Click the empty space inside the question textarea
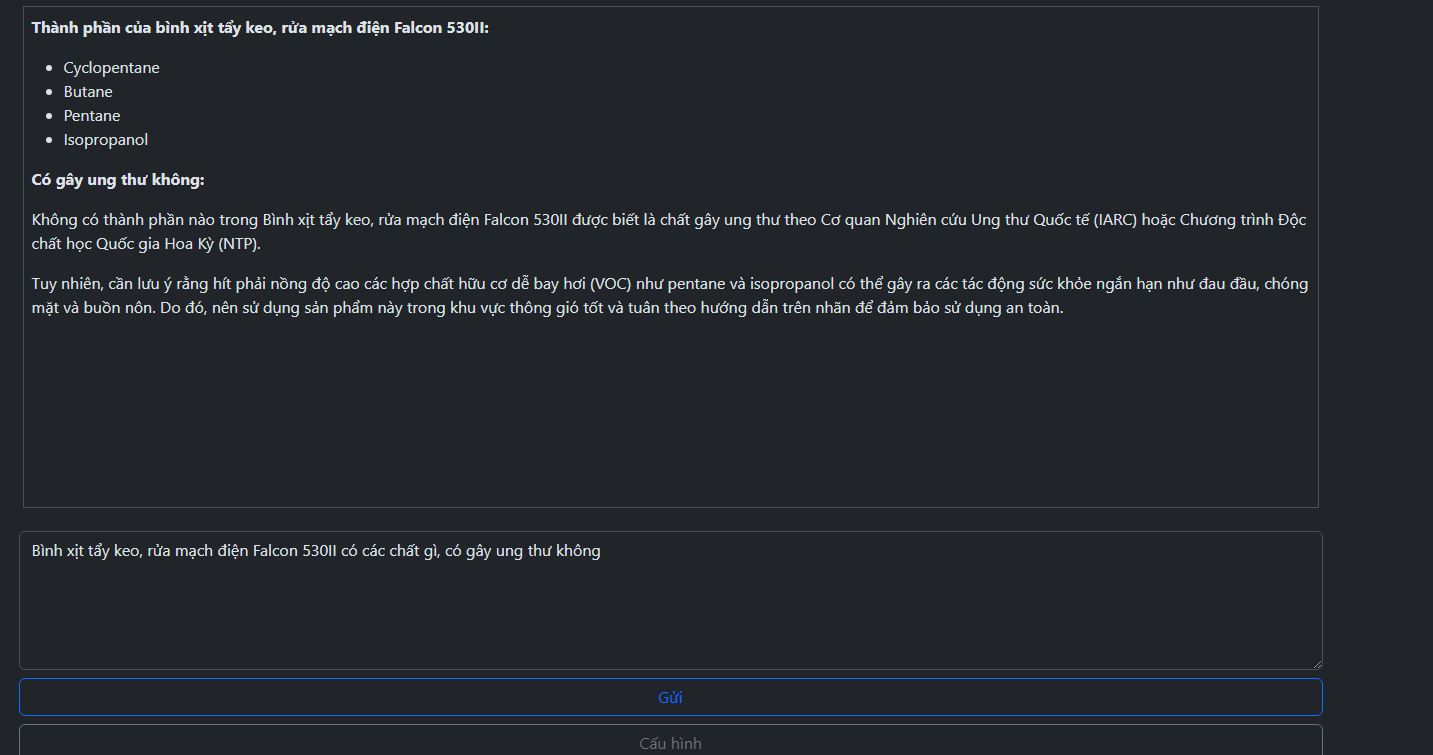 tap(670, 620)
